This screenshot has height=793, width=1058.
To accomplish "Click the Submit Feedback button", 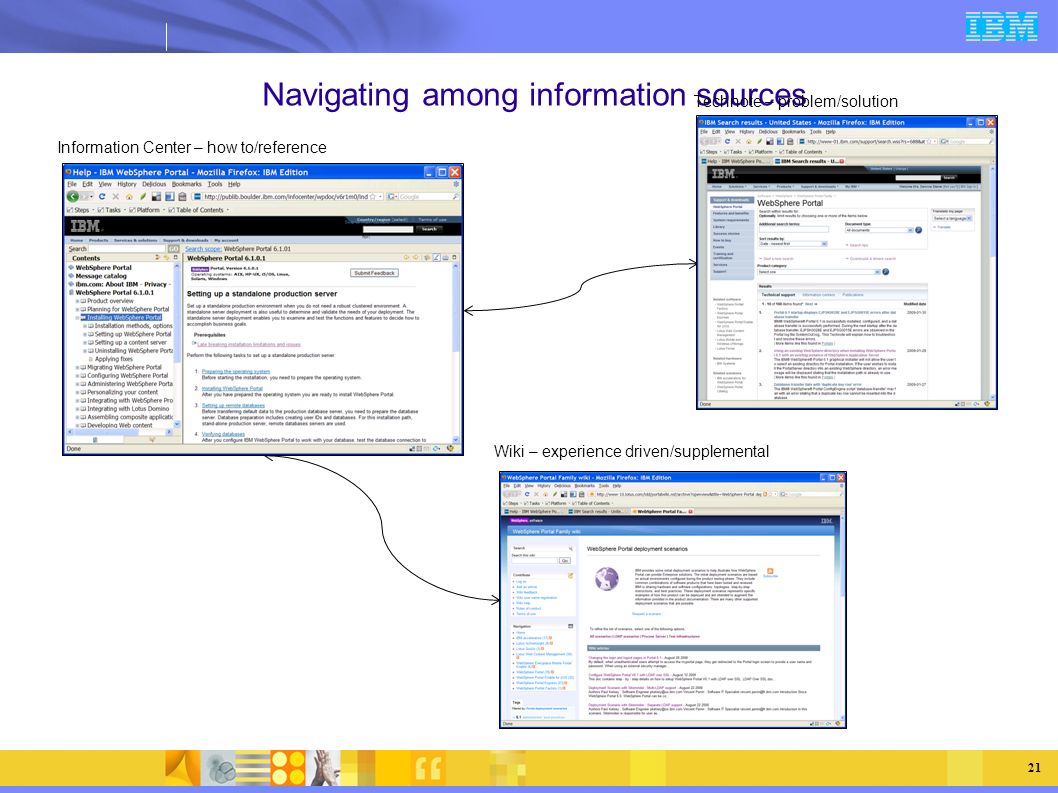I will point(374,273).
